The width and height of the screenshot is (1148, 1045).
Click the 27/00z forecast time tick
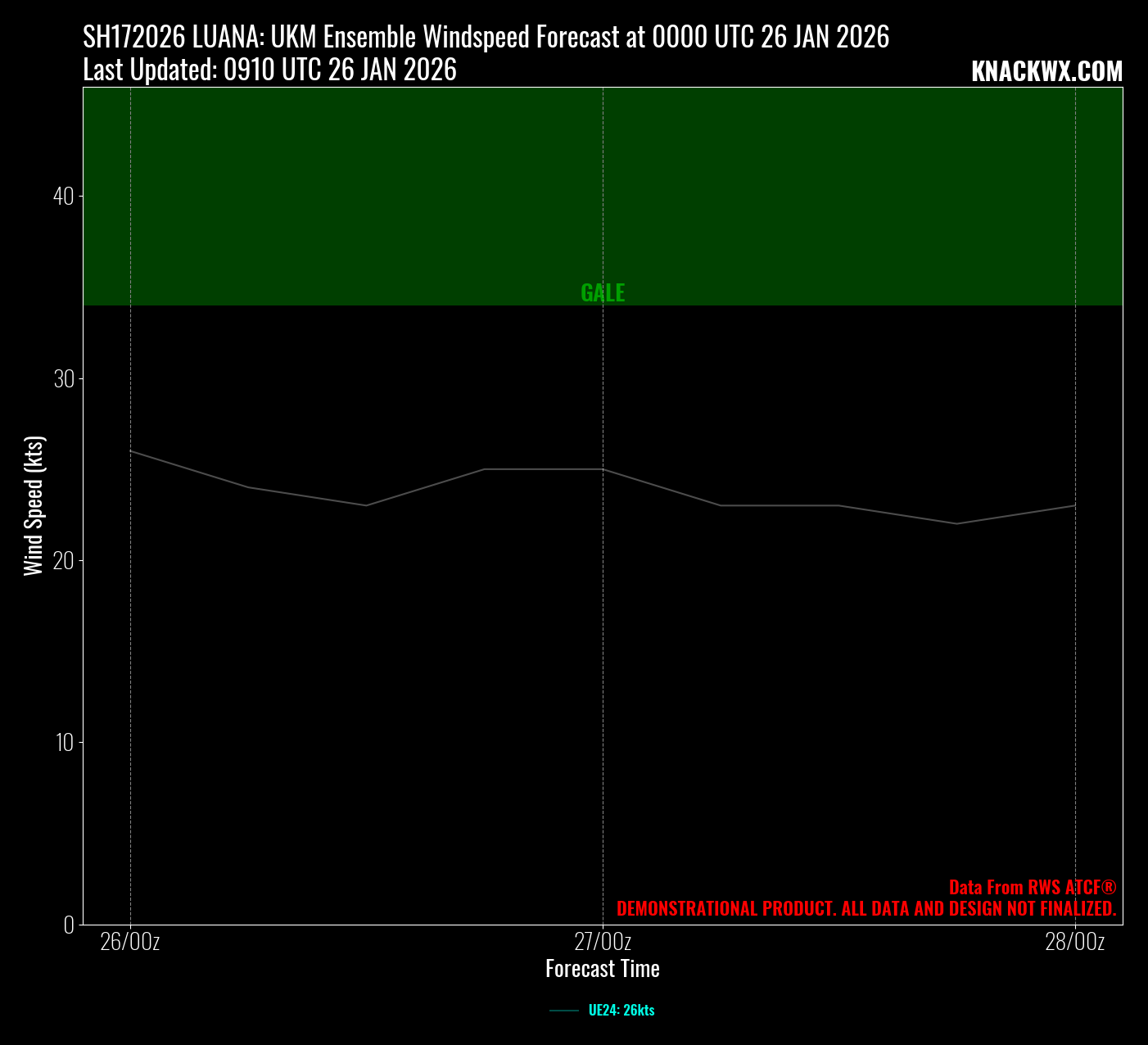click(x=603, y=943)
